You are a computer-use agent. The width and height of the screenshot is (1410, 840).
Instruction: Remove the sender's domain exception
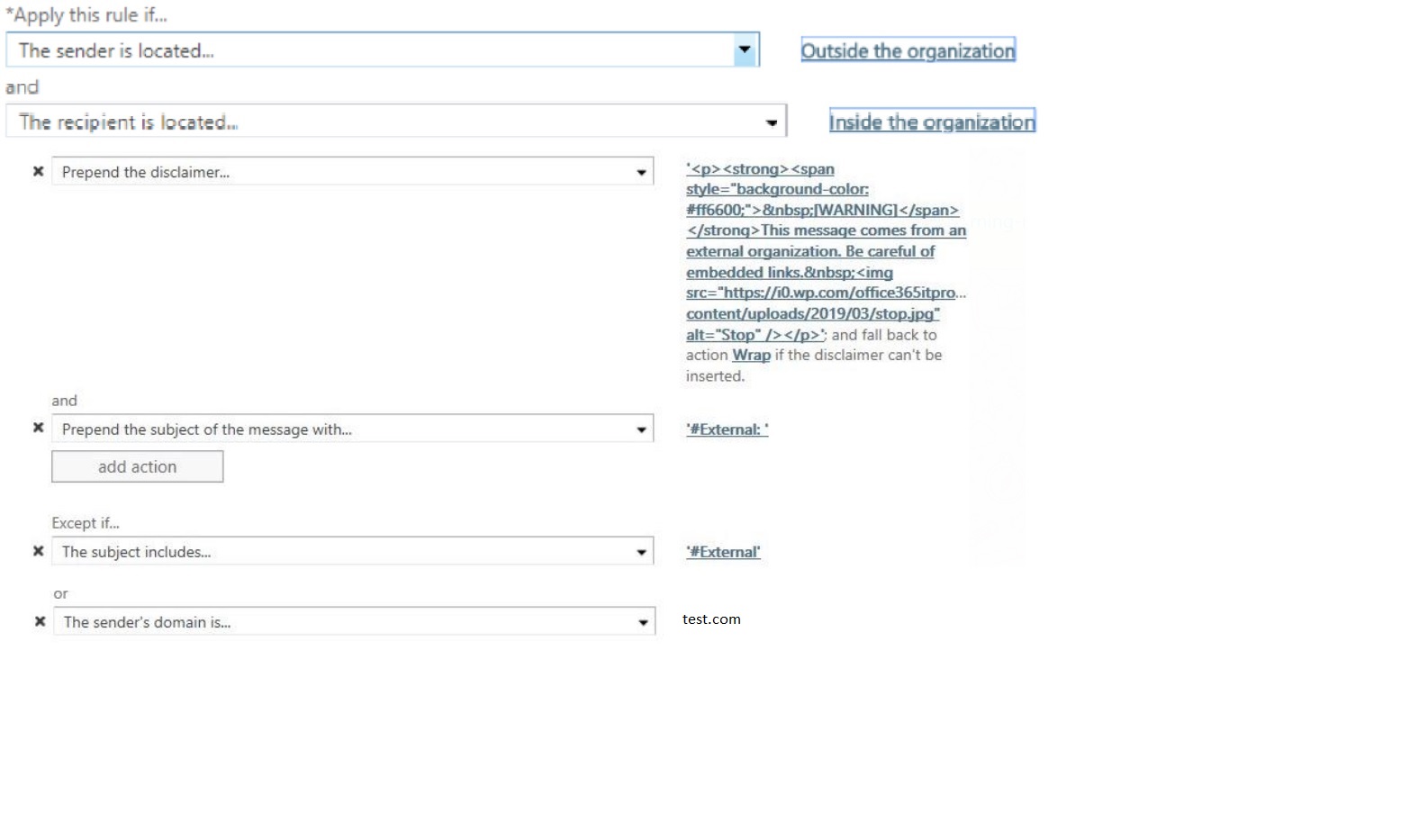click(40, 621)
